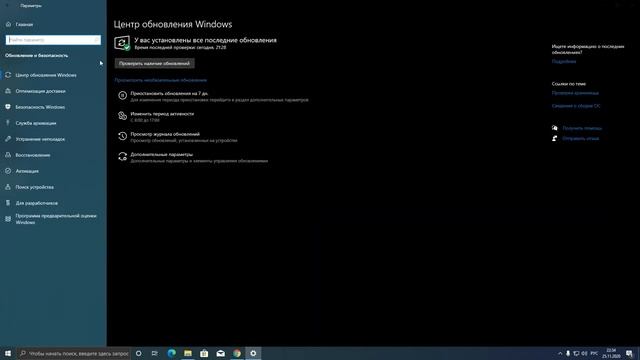
Task: Click the Подробнее link on right
Action: [564, 62]
